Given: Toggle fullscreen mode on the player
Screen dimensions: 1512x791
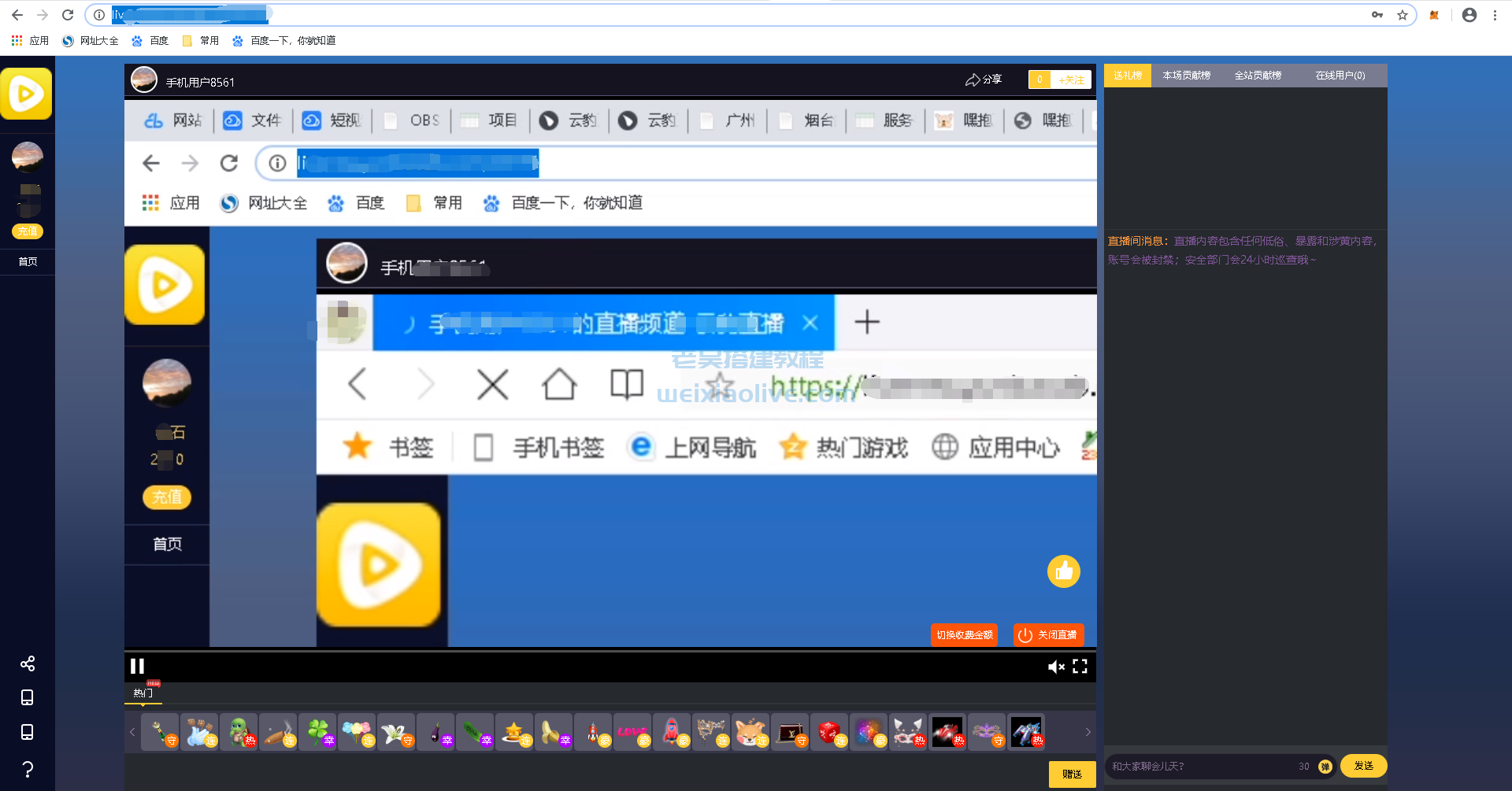Looking at the screenshot, I should [1080, 667].
